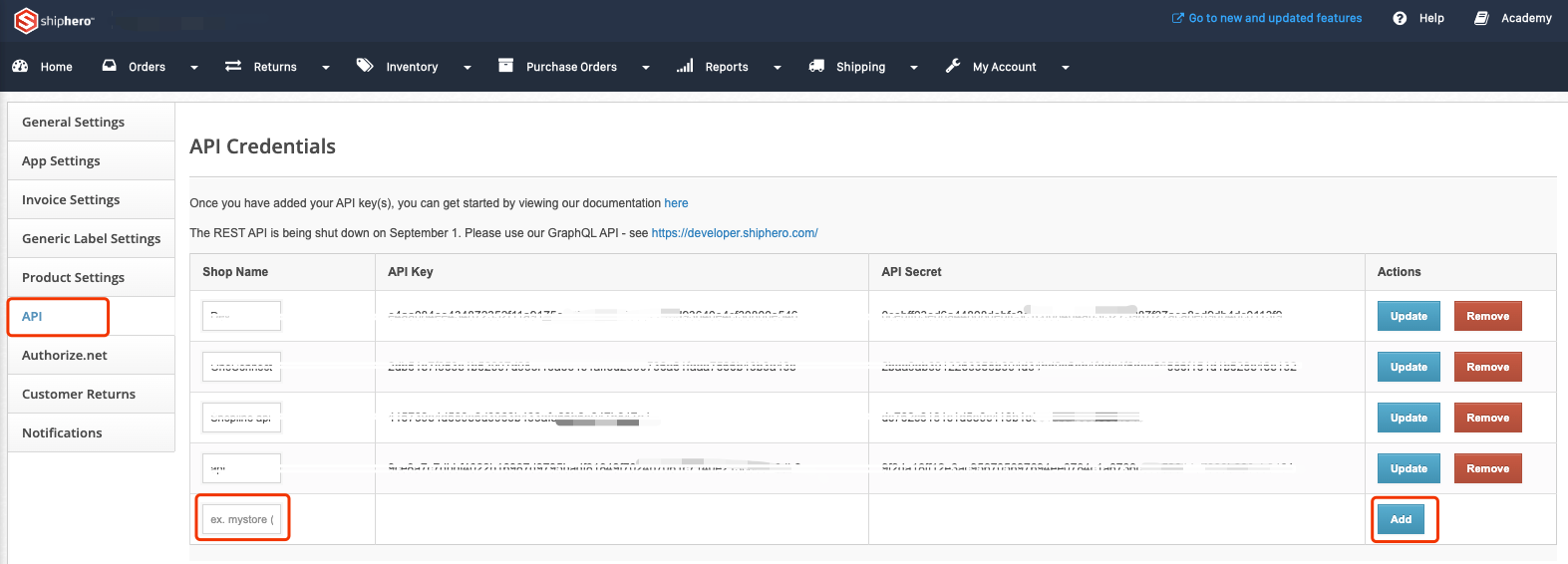The width and height of the screenshot is (1568, 564).
Task: Click the Shipping truck icon
Action: [816, 66]
